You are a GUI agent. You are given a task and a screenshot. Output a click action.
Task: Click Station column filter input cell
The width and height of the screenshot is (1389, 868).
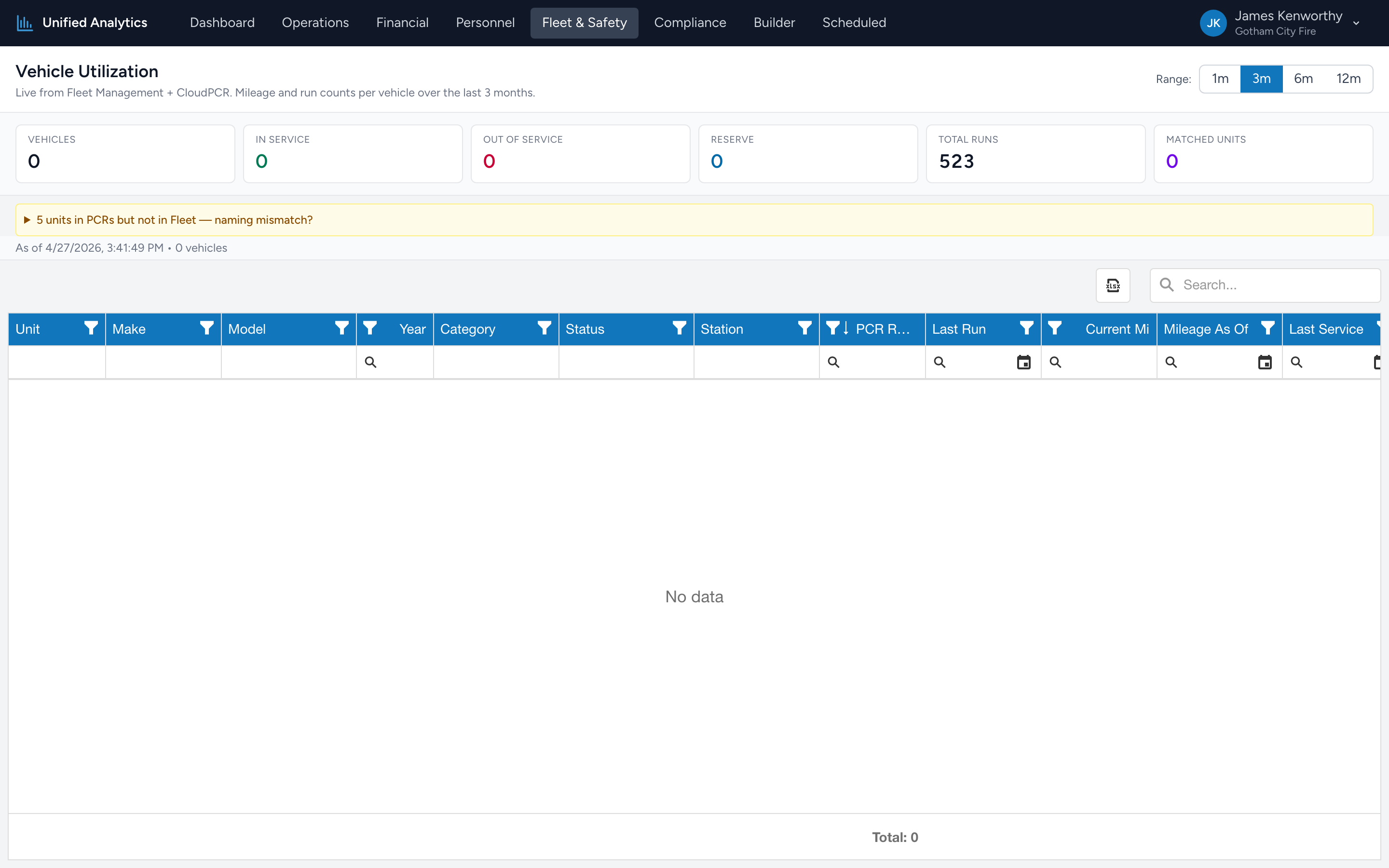point(757,362)
